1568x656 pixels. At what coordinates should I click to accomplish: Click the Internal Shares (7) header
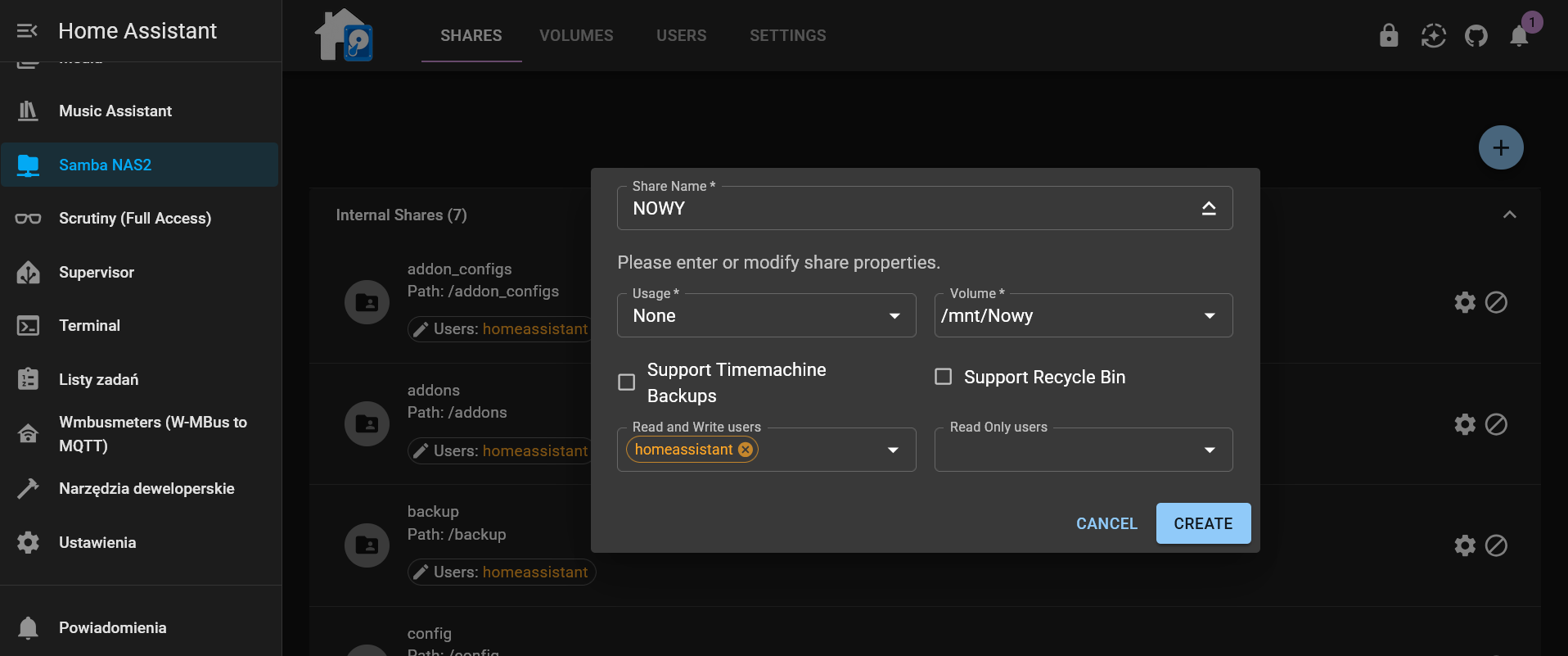(401, 215)
